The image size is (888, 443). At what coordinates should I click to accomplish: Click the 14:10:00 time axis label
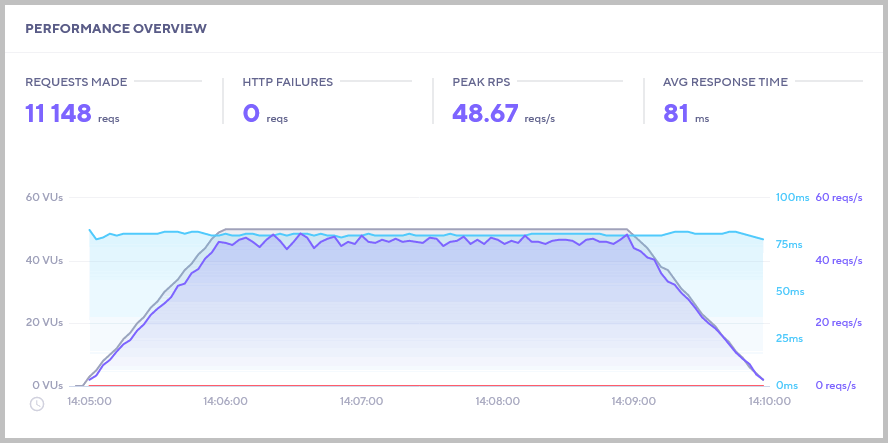pos(769,402)
